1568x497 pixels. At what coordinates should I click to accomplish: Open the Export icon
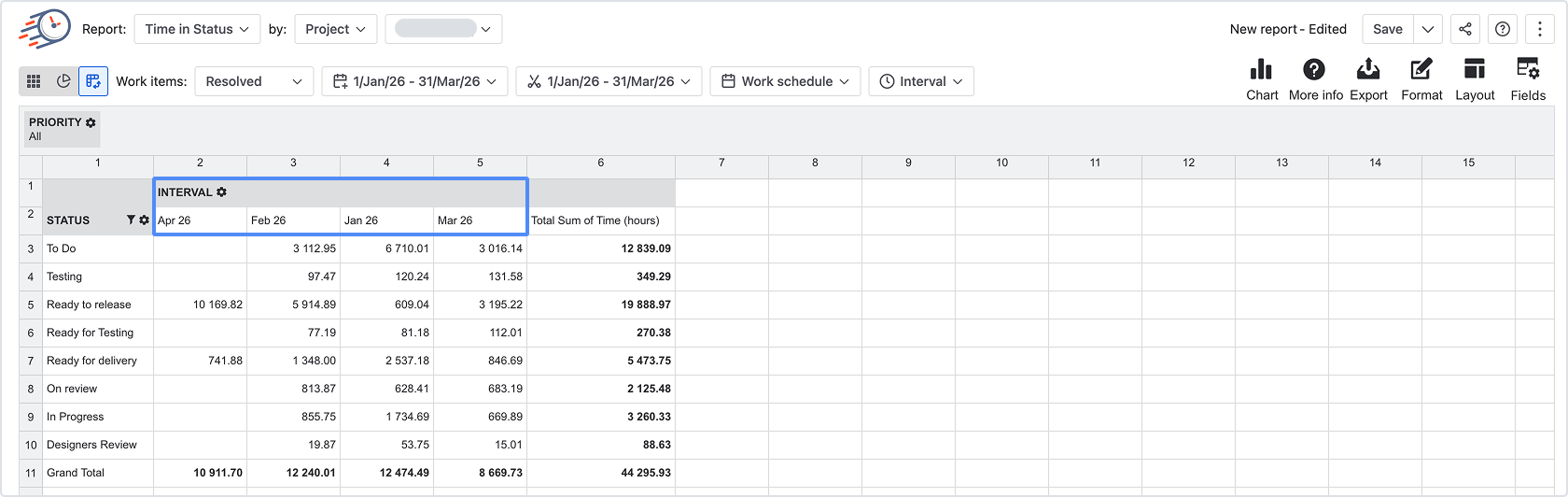[1368, 69]
